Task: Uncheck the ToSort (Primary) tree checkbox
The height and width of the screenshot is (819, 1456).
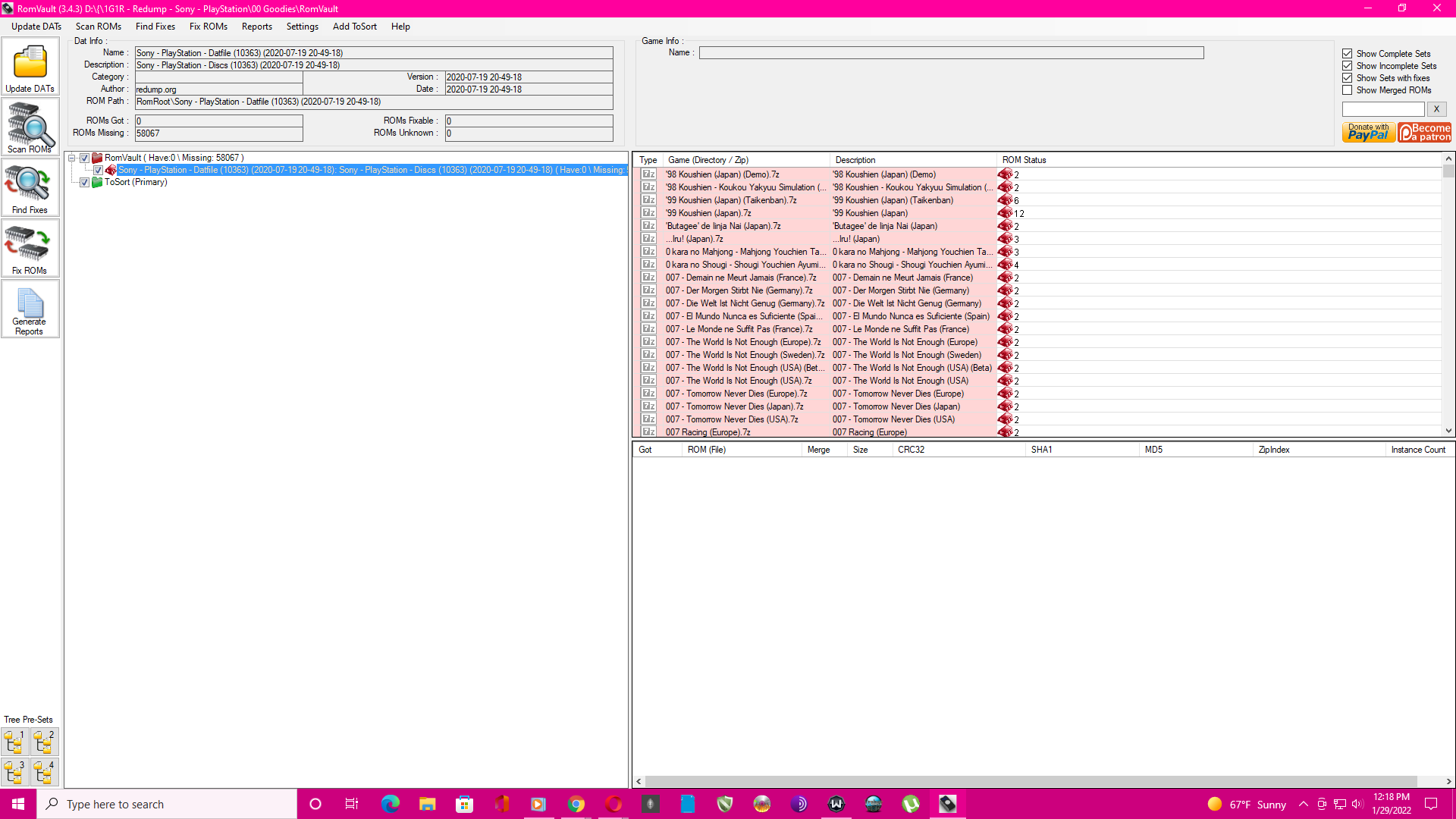Action: (x=85, y=183)
